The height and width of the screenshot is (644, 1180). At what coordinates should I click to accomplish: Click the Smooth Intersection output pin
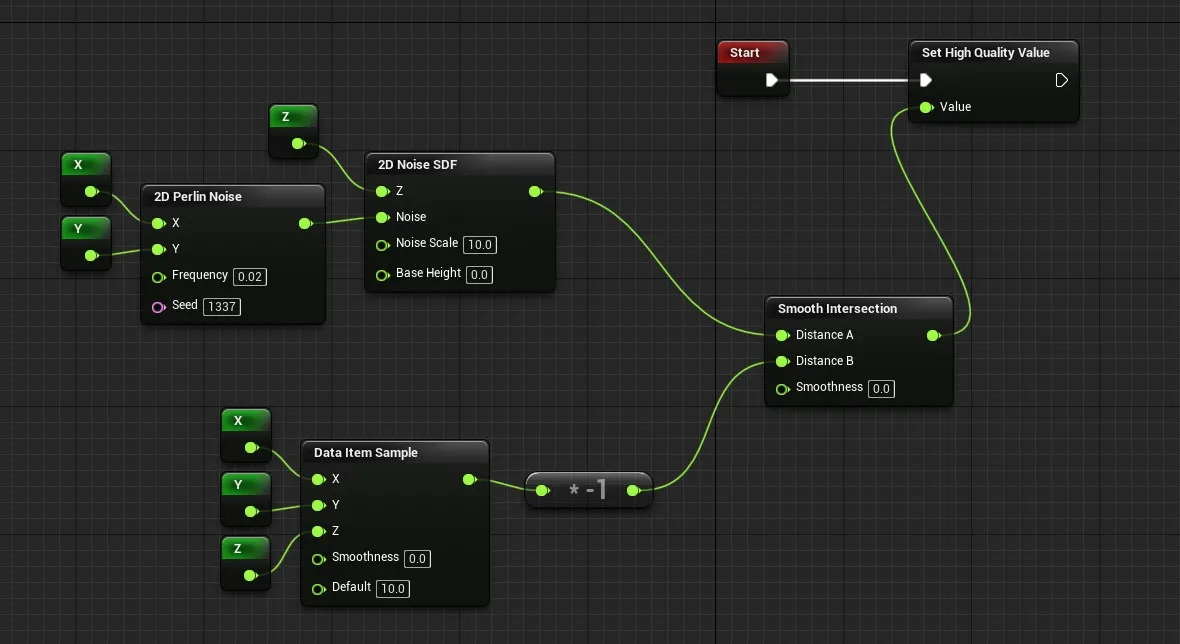[933, 335]
